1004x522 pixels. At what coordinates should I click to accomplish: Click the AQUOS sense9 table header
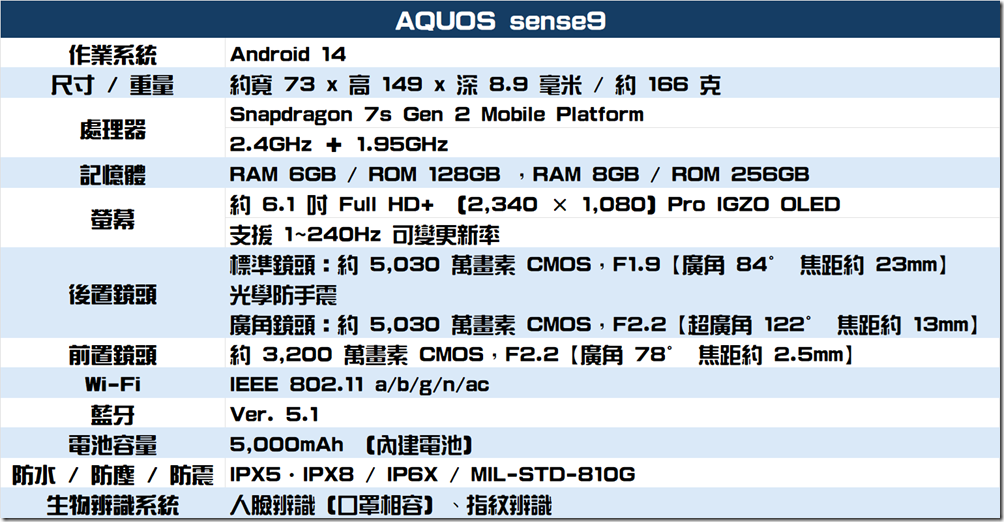(x=501, y=21)
